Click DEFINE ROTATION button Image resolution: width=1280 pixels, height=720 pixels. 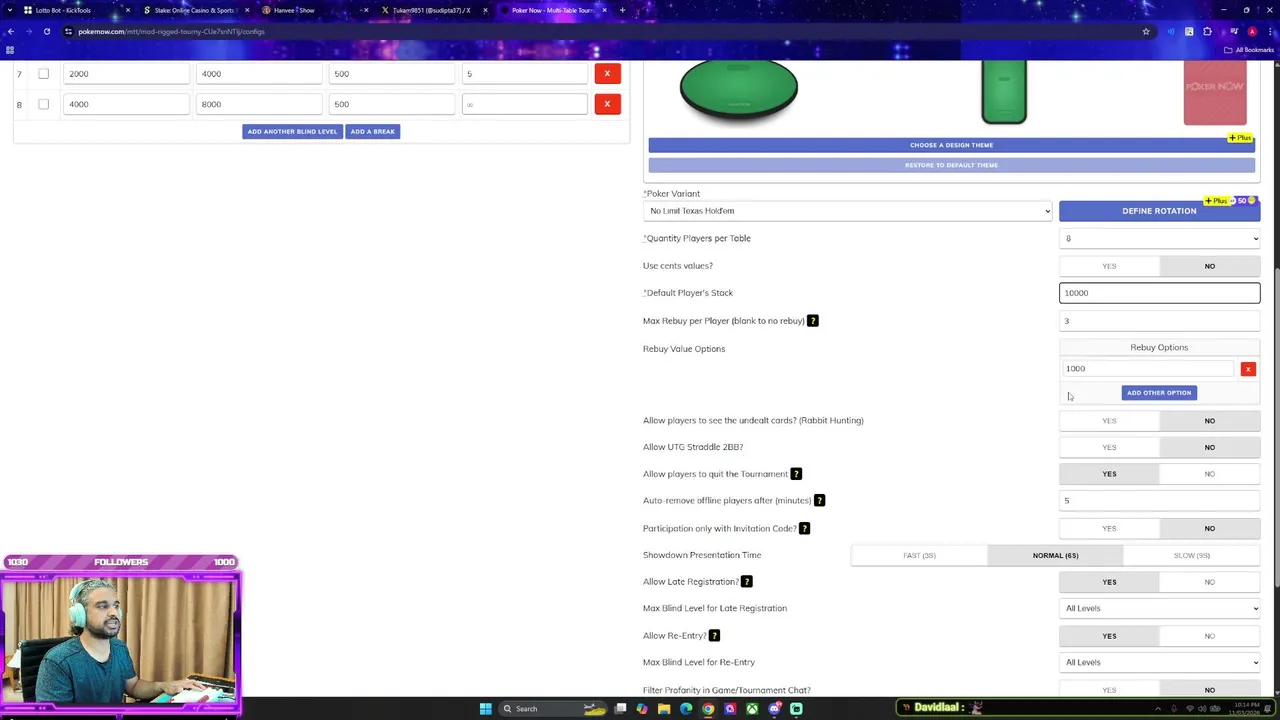coord(1159,211)
